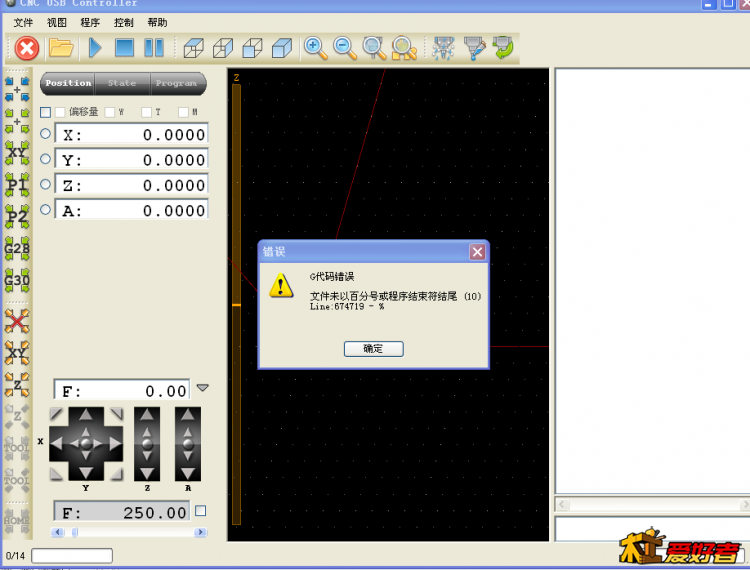This screenshot has height=570, width=750.
Task: Click the P1 position icon
Action: (17, 185)
